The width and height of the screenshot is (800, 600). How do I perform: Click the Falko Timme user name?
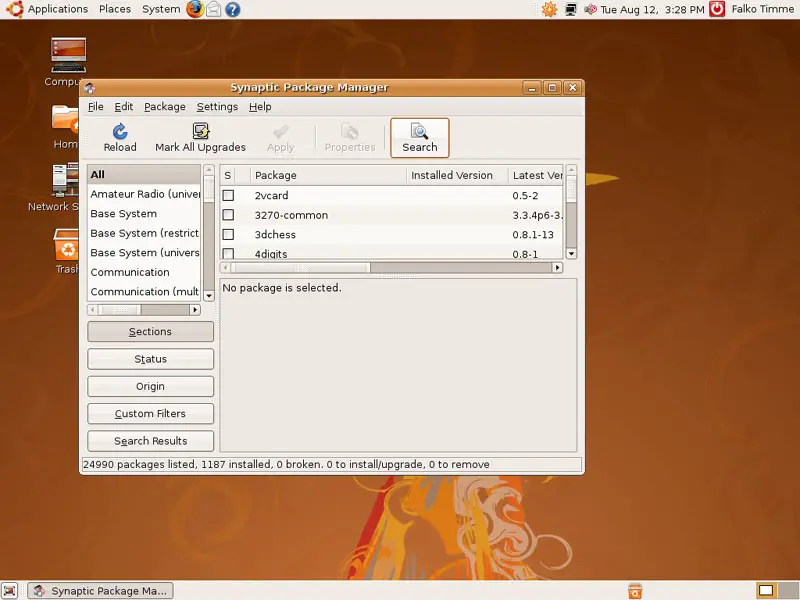pos(762,9)
